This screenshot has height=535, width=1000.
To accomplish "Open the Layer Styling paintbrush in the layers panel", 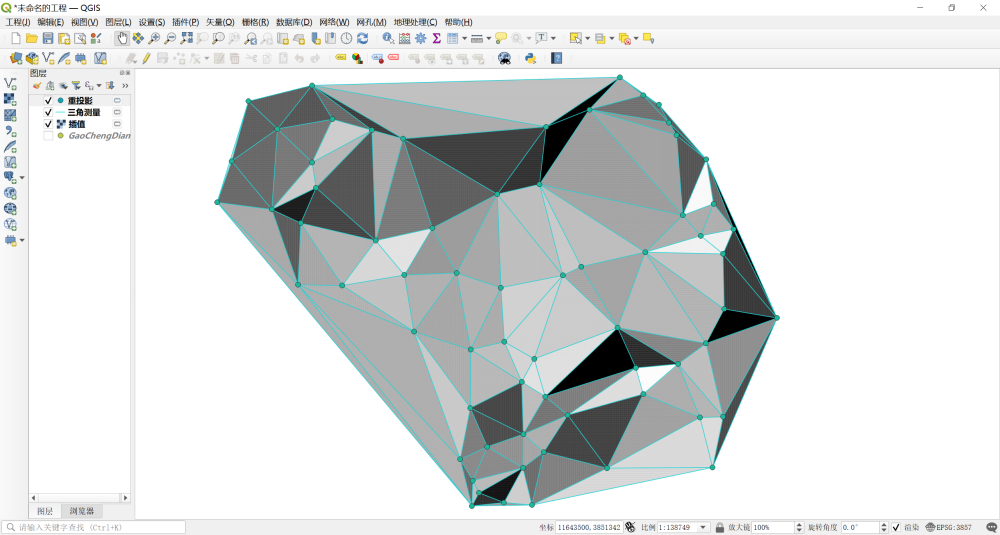I will coord(36,85).
